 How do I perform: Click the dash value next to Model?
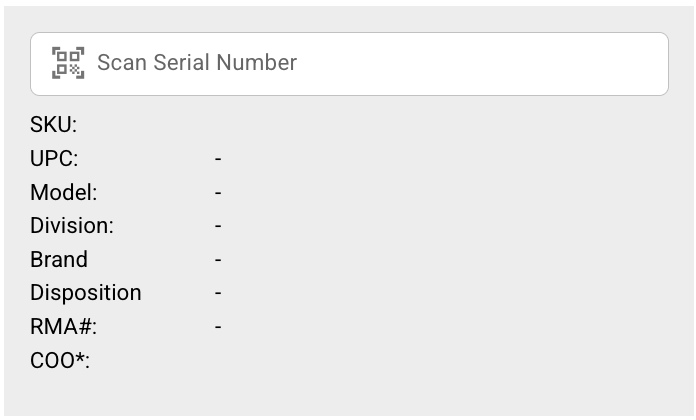click(218, 192)
